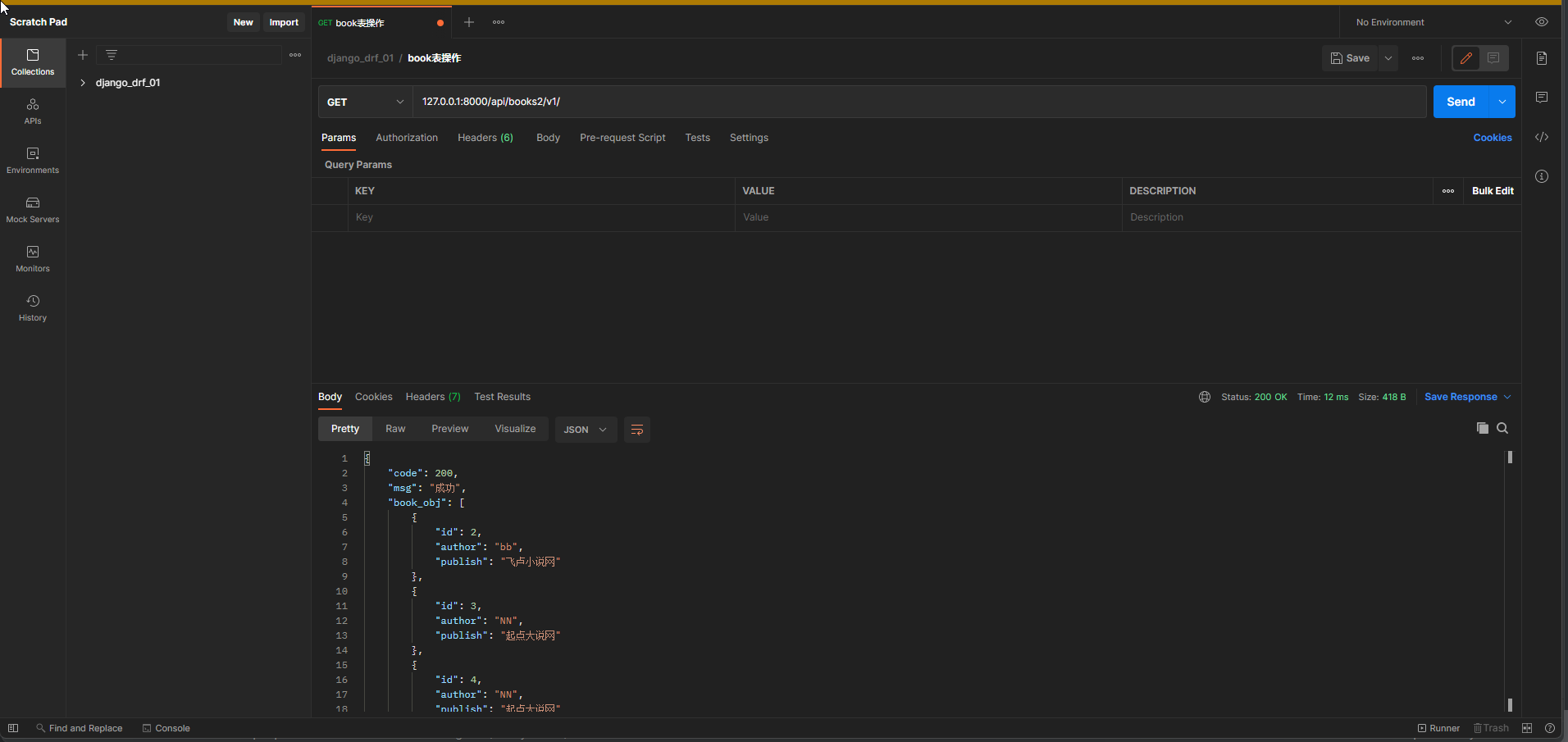Collapse the JSON root object at line 1

367,458
